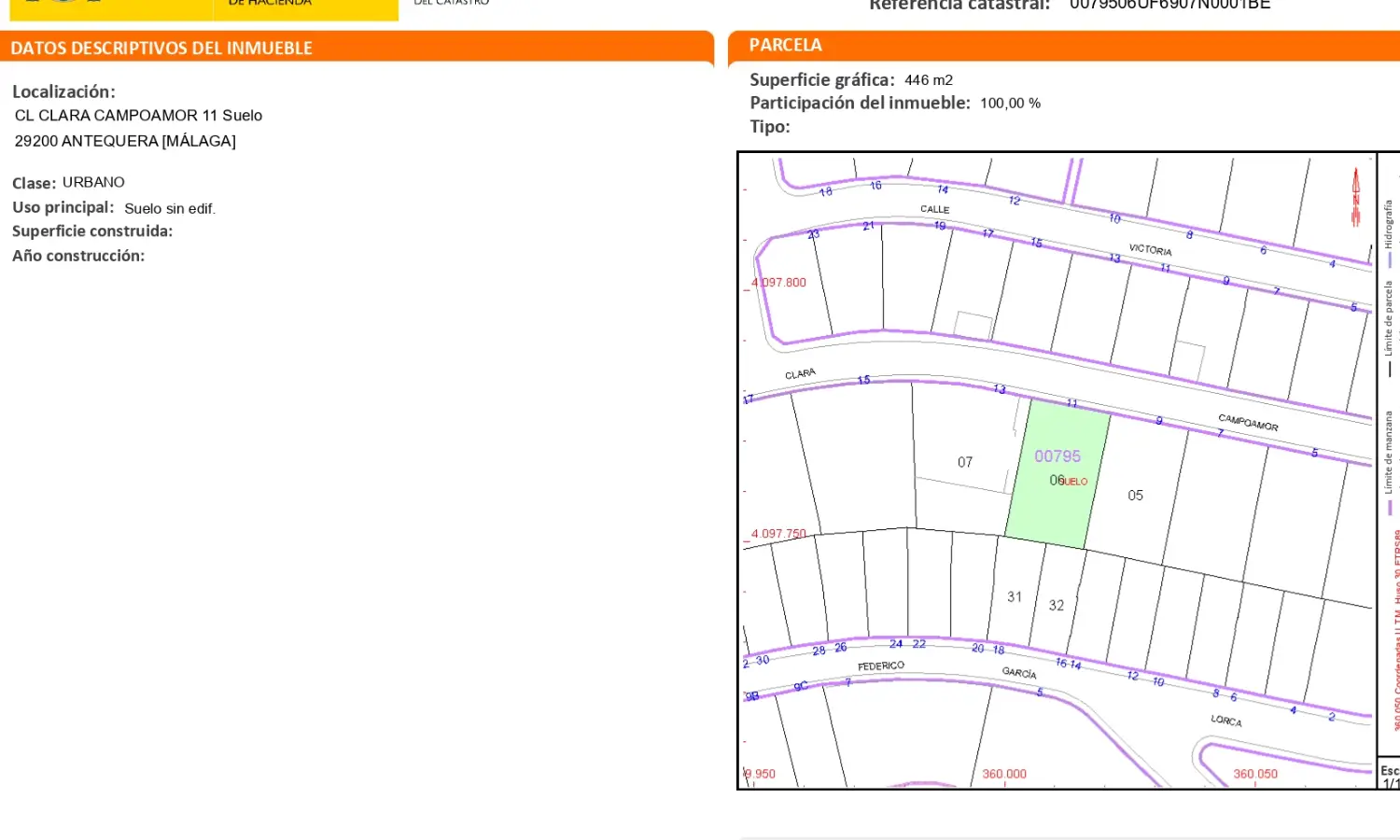Image resolution: width=1400 pixels, height=840 pixels.
Task: Click the "DATOS DESCRIPTIVOS DEL INMUEBLE" header
Action: coord(161,49)
